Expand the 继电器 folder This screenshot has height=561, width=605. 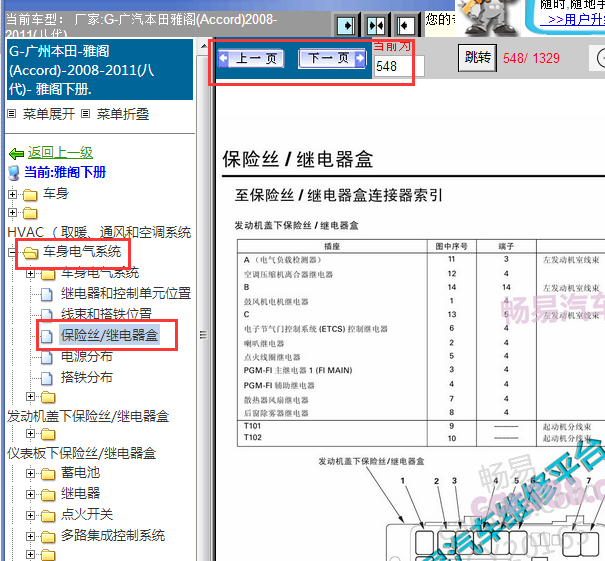(x=30, y=494)
